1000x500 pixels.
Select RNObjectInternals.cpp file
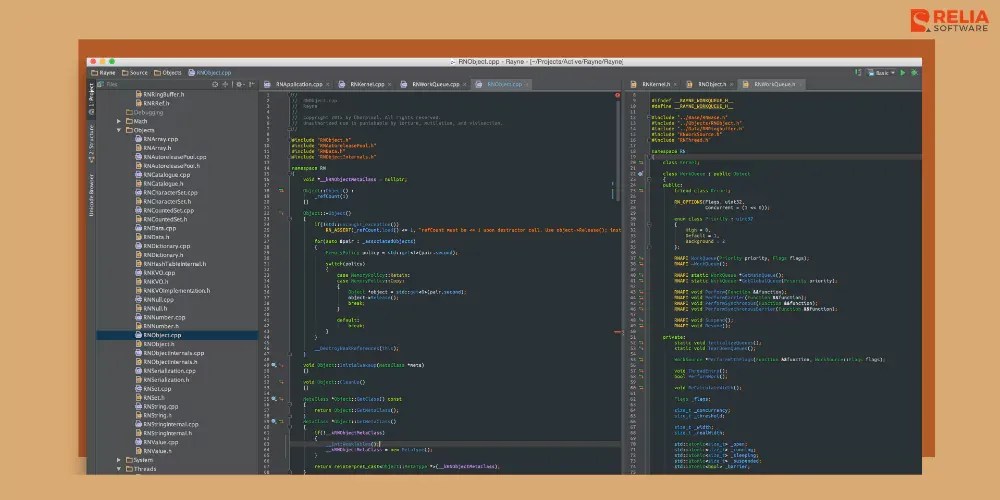tap(169, 353)
